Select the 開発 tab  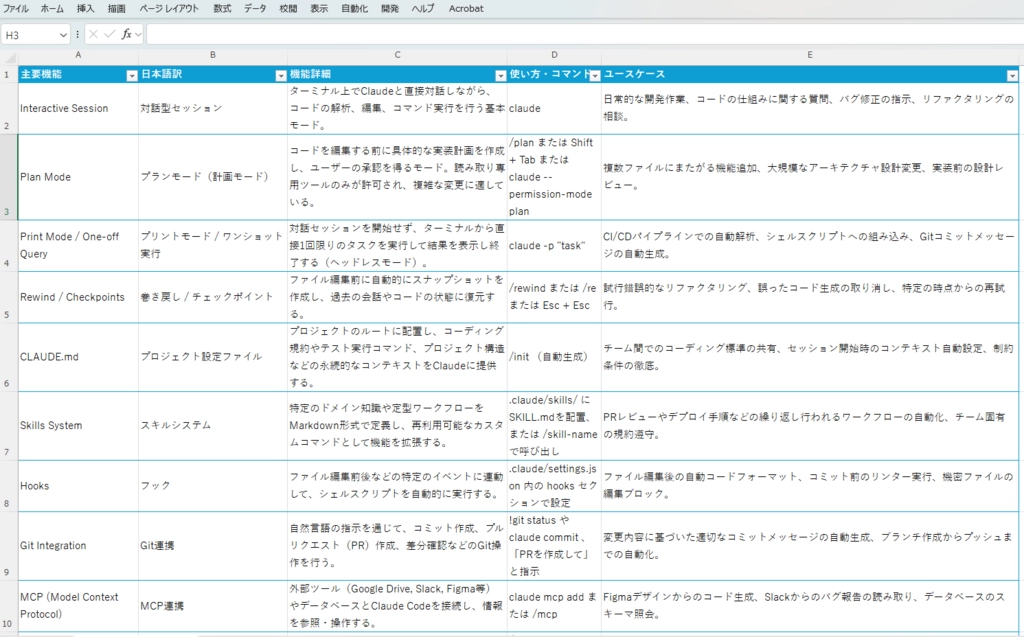click(390, 8)
